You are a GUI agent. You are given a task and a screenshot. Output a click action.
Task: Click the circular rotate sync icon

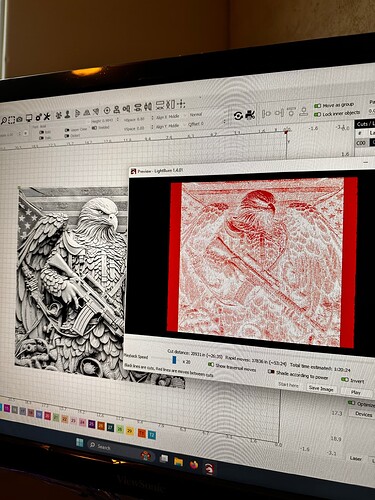click(238, 116)
